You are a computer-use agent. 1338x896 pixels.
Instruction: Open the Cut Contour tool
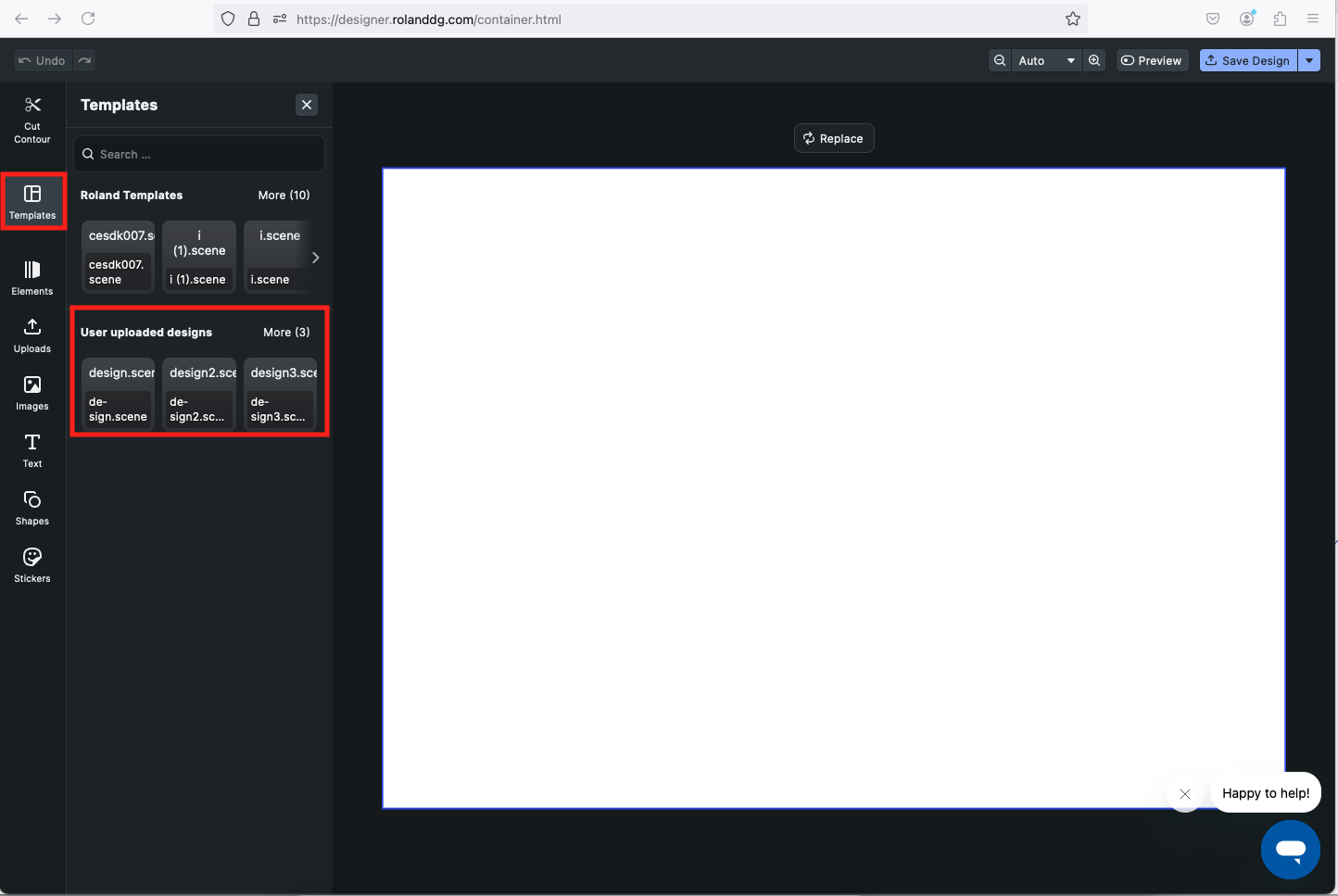(x=32, y=120)
